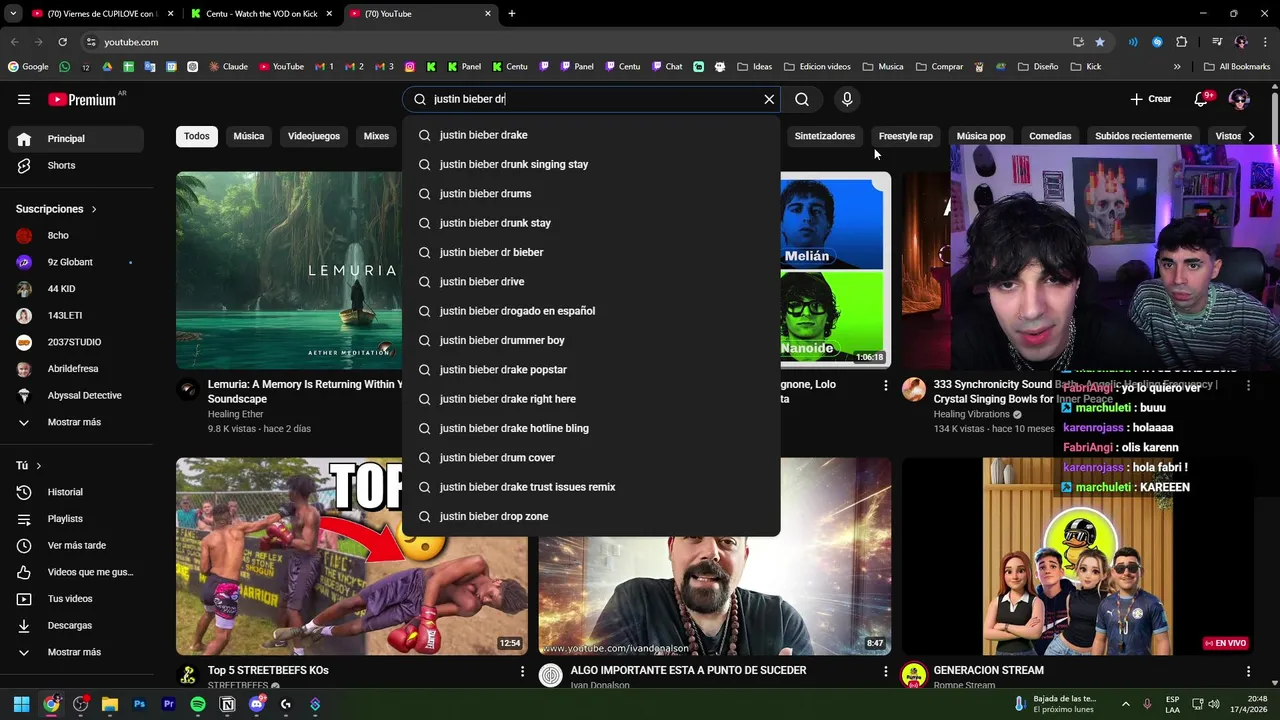Screen dimensions: 1280x720
Task: Expand subscriptions with Mostrar más
Action: [x=77, y=422]
